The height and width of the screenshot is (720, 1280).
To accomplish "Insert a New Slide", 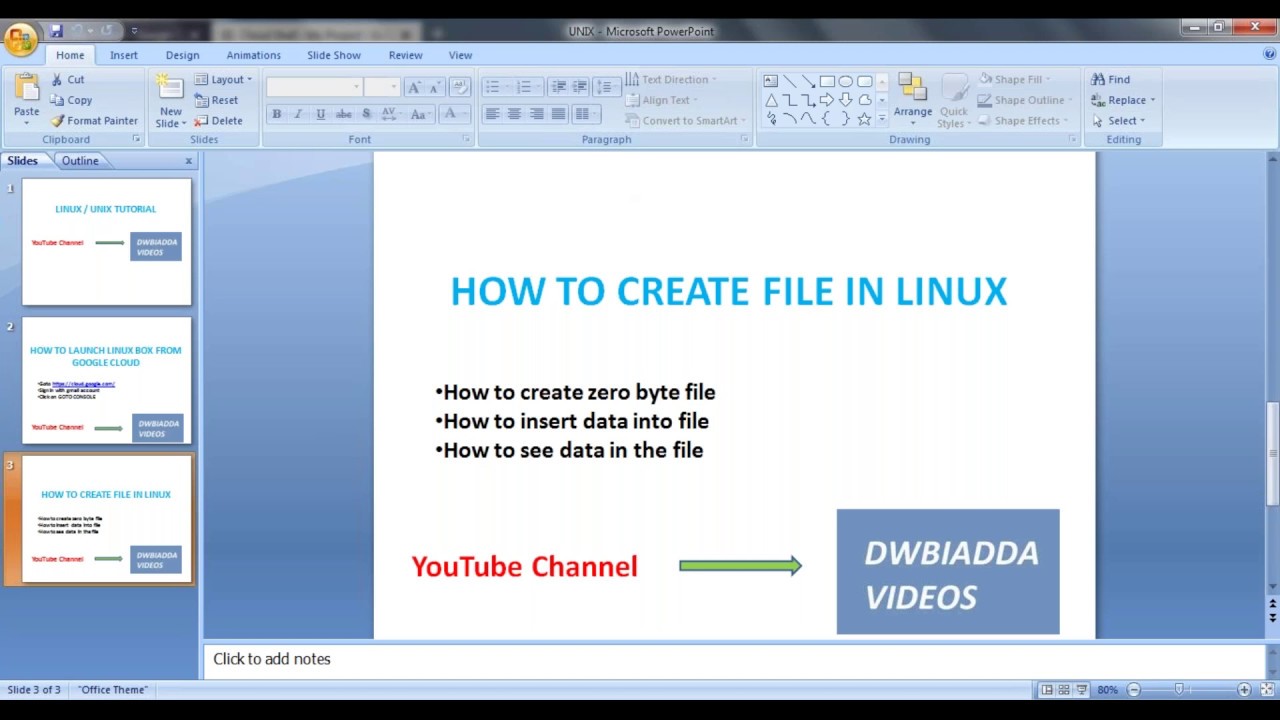I will click(x=171, y=100).
